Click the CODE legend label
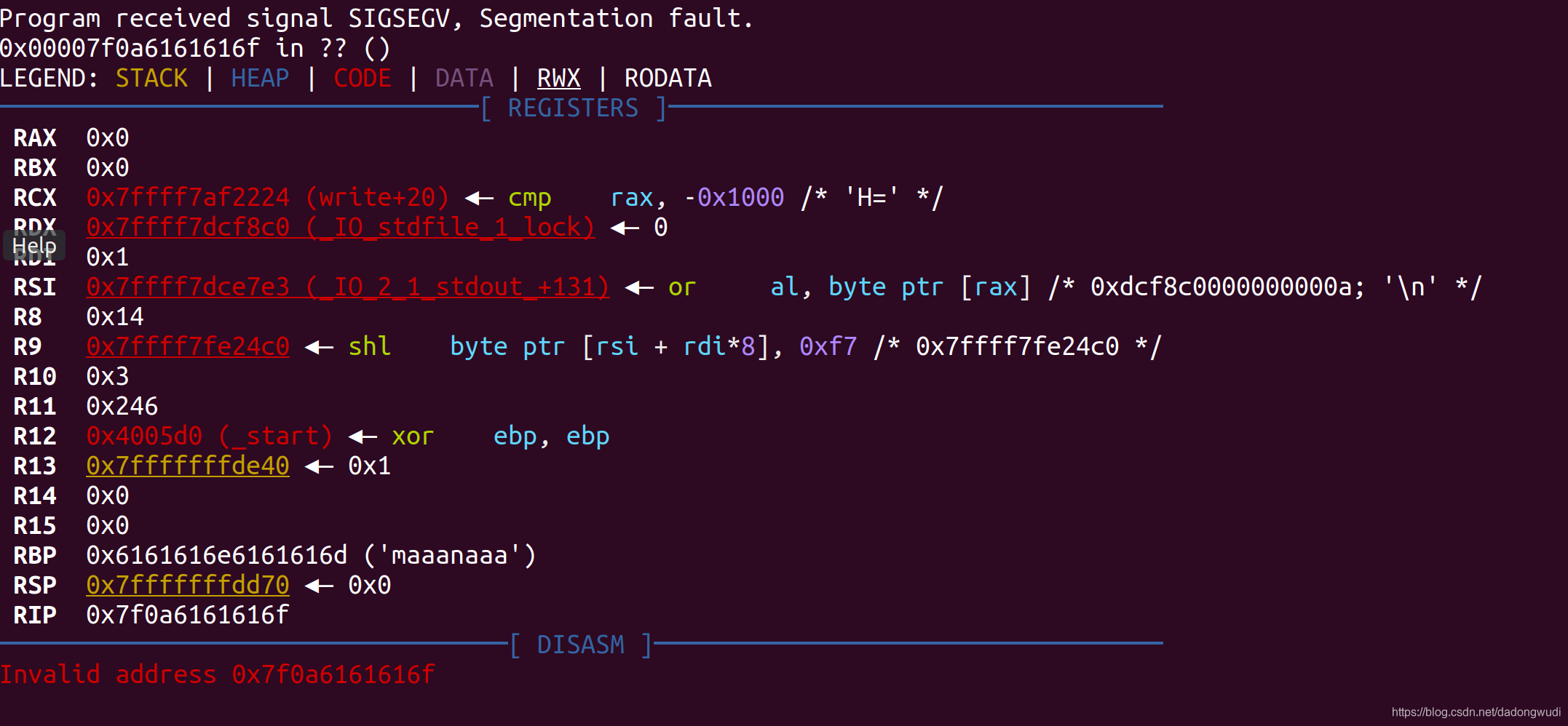 click(x=363, y=79)
